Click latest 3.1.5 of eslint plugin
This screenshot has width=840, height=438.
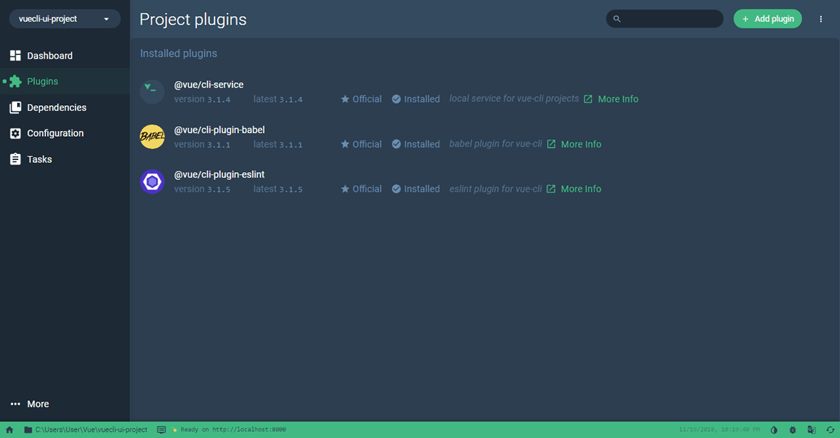click(x=278, y=189)
